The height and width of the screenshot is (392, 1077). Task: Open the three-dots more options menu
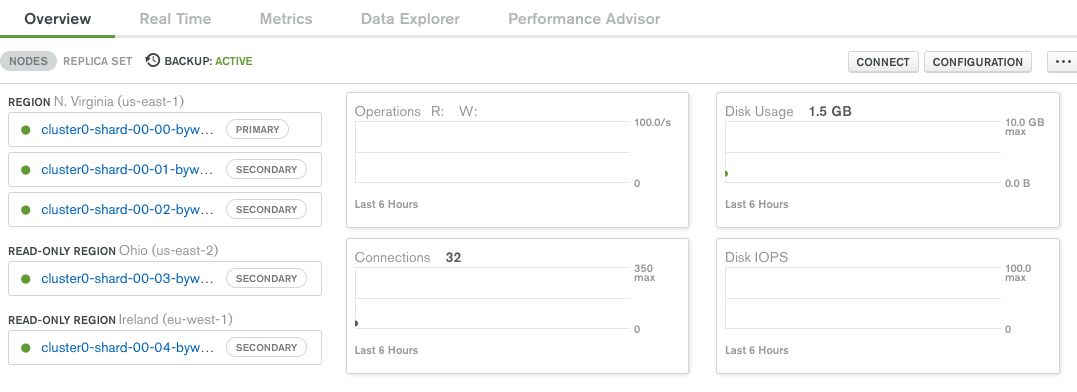pyautogui.click(x=1063, y=61)
